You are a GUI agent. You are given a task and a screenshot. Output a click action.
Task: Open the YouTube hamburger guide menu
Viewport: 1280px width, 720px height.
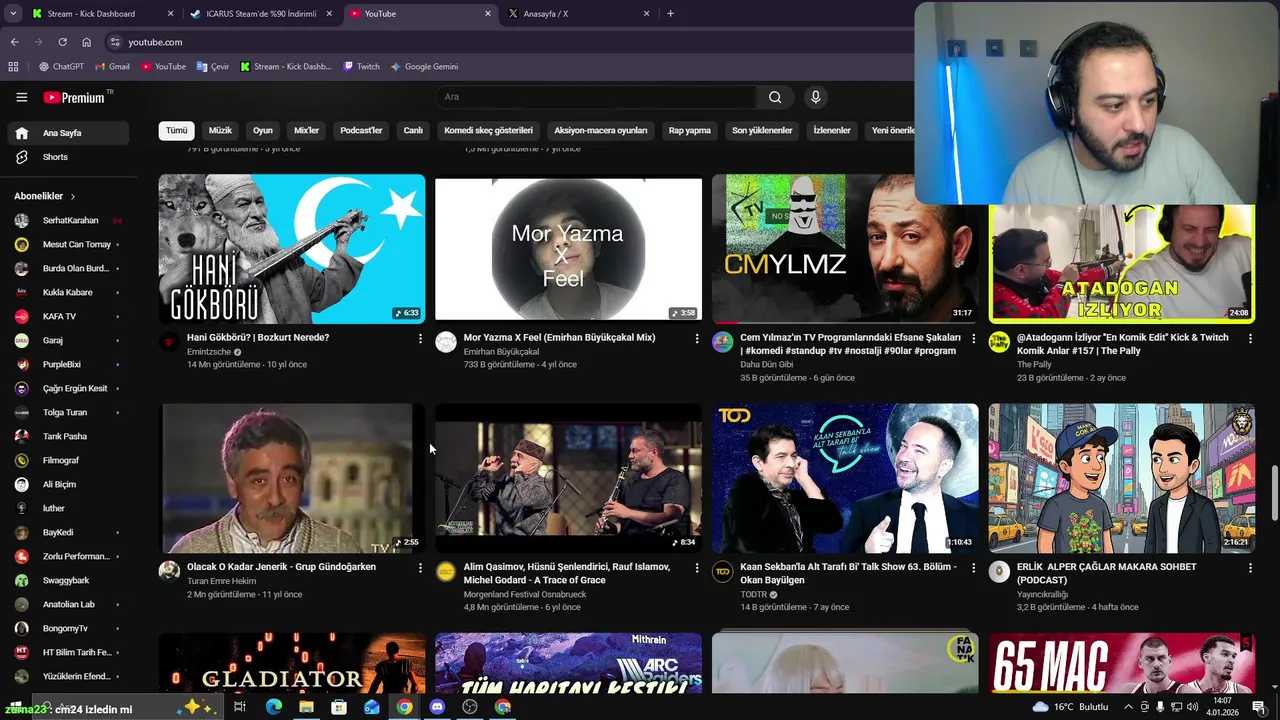point(21,97)
